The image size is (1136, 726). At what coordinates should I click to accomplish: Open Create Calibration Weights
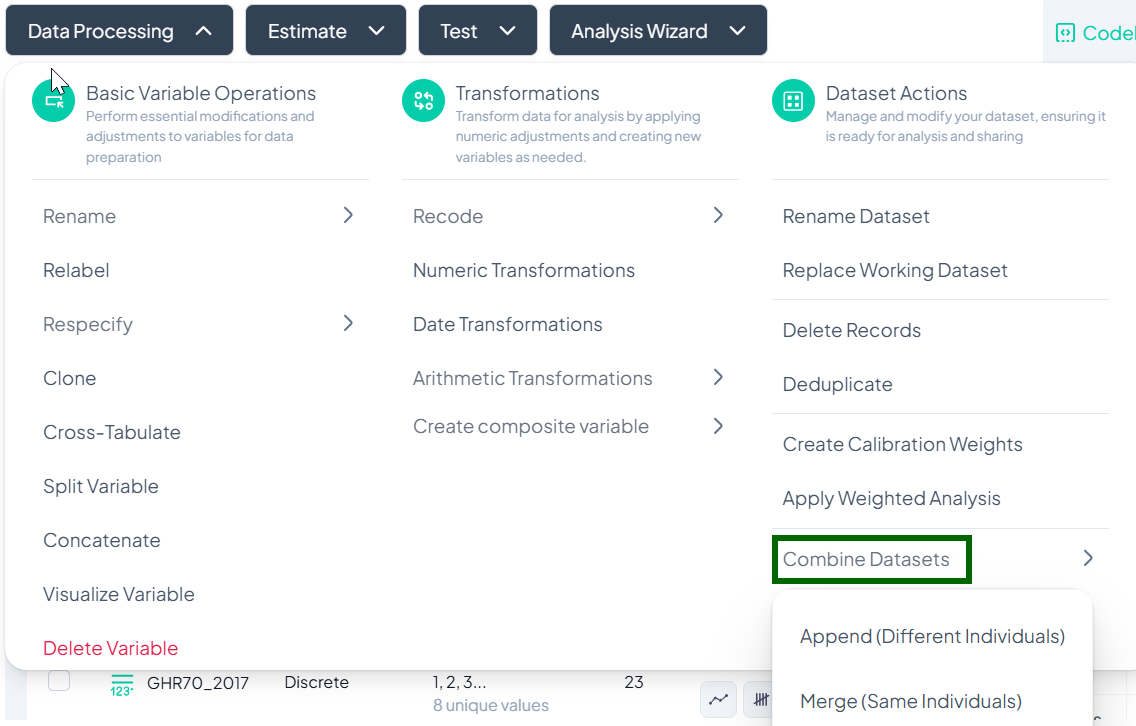tap(902, 444)
